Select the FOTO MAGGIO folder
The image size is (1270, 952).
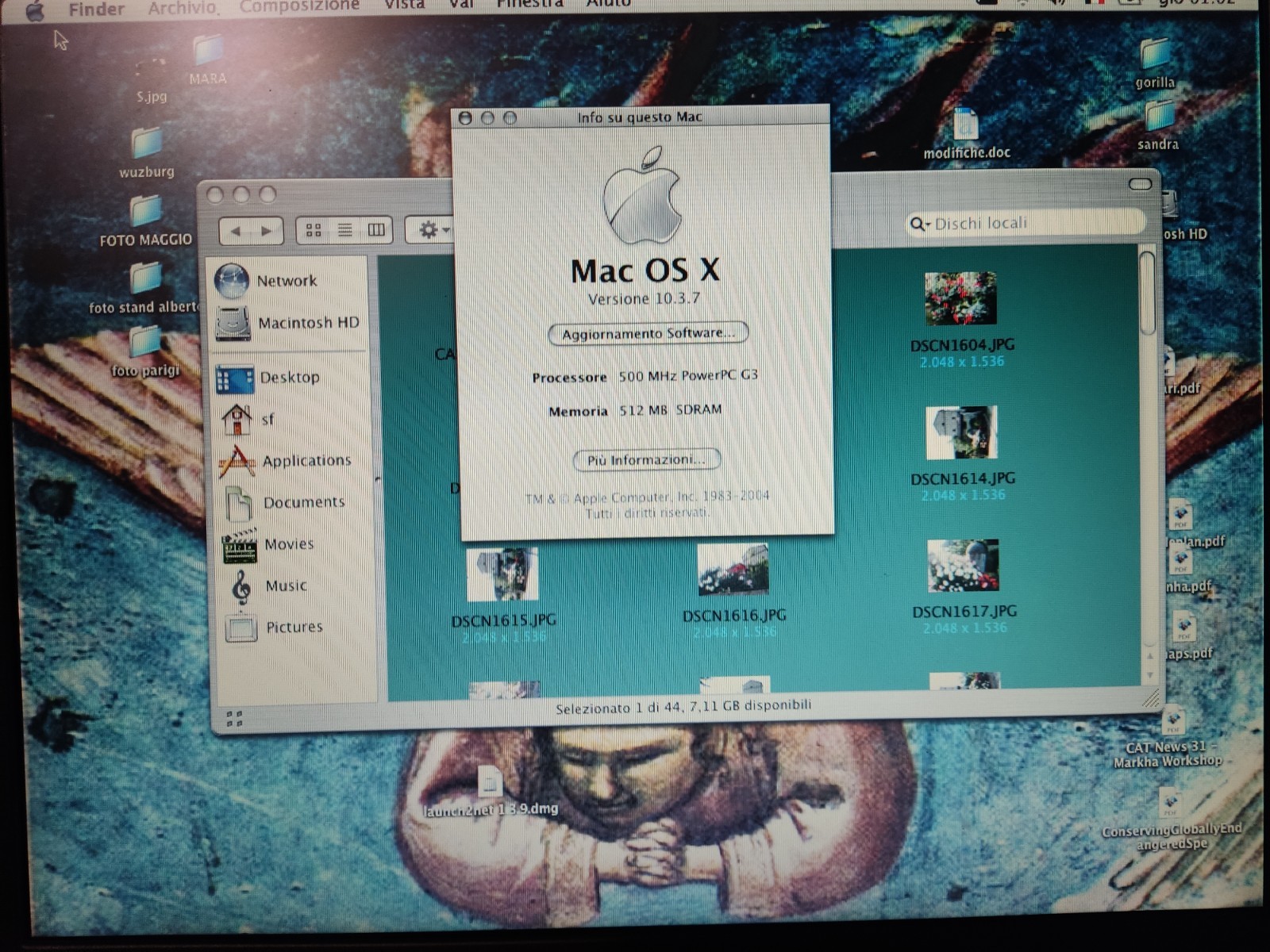(x=146, y=220)
